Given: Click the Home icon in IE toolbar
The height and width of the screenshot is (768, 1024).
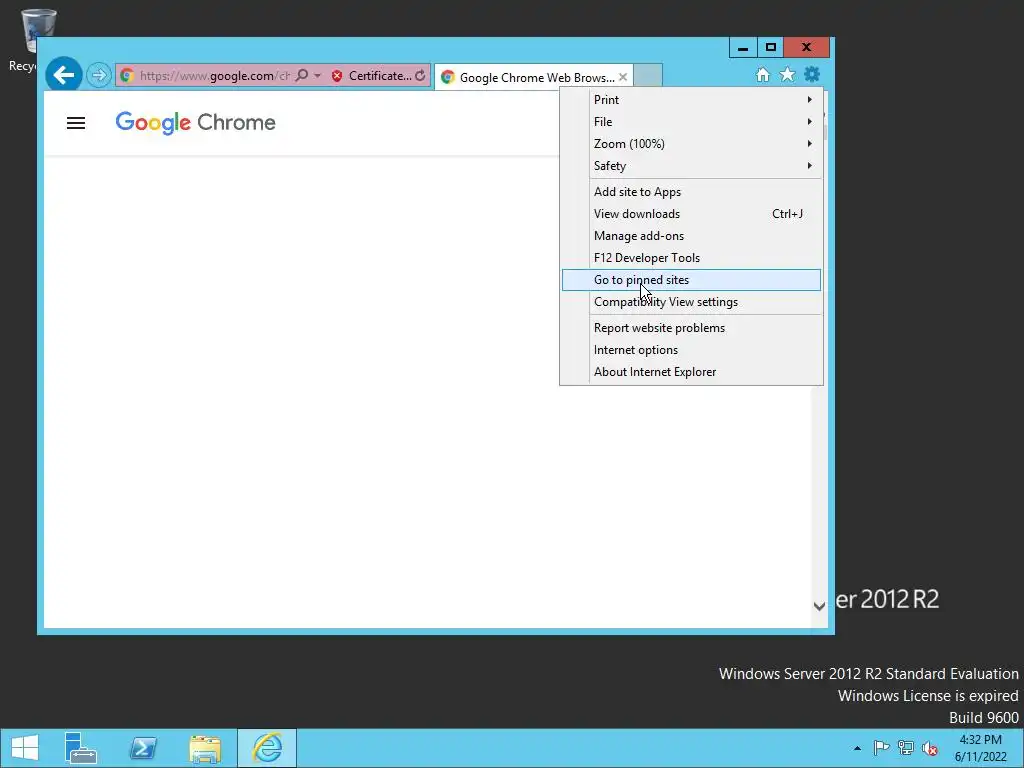Looking at the screenshot, I should (x=763, y=74).
